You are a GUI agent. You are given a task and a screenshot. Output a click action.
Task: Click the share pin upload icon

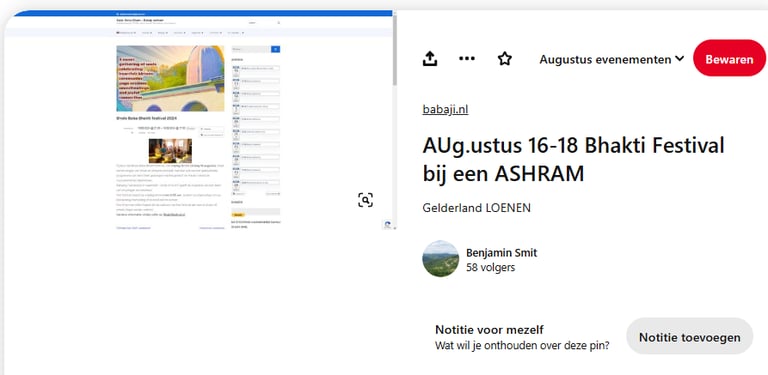[x=430, y=59]
